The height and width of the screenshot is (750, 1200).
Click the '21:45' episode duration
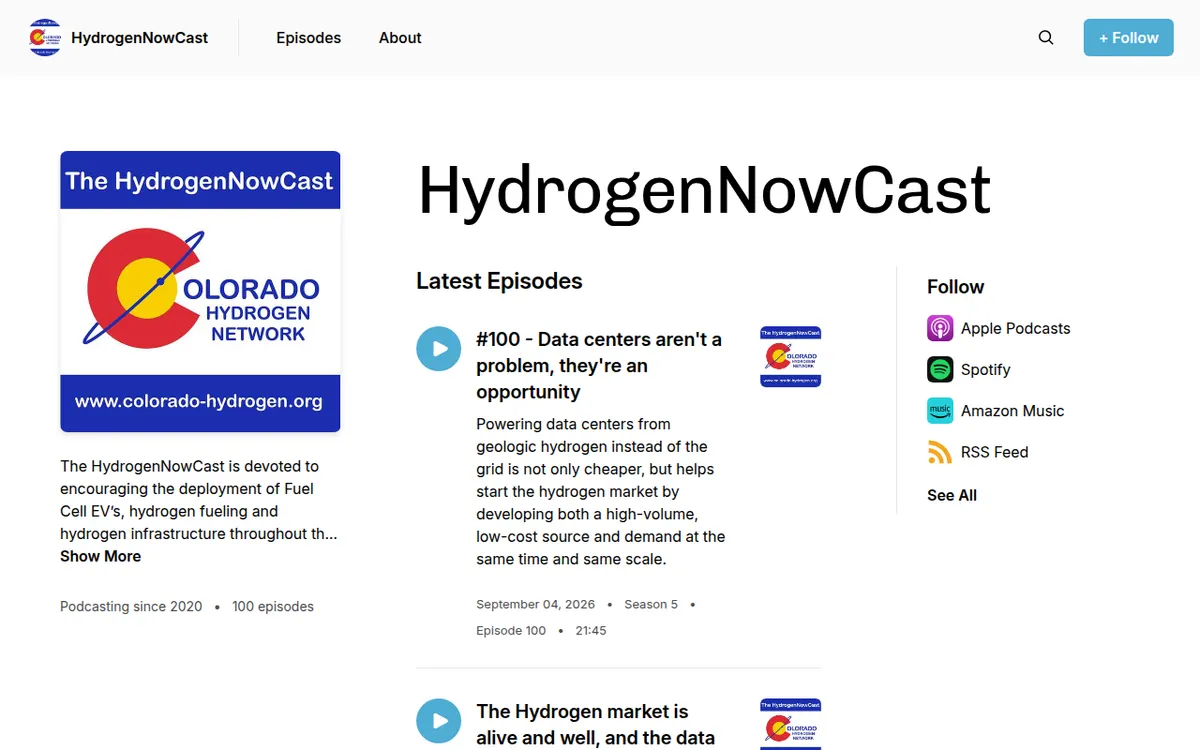coord(591,630)
